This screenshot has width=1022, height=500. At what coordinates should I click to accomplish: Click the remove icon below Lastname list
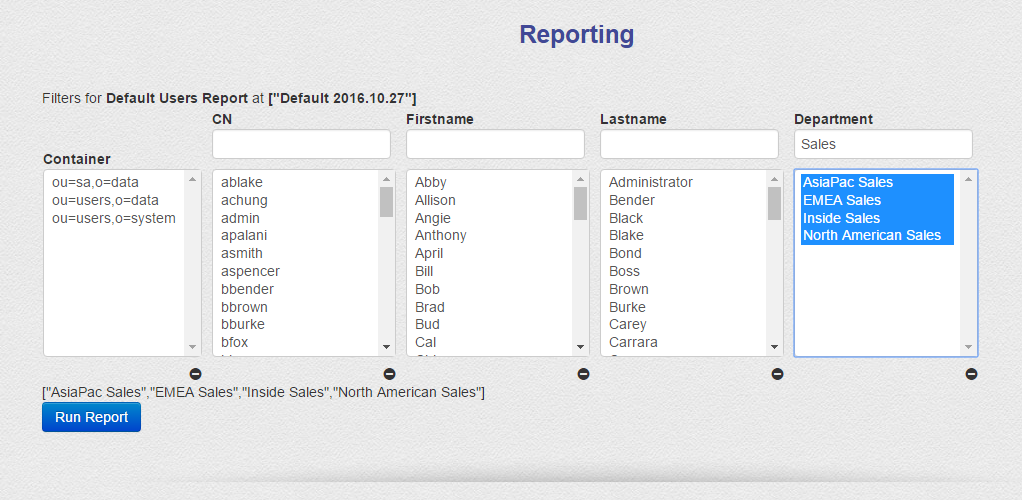(777, 374)
